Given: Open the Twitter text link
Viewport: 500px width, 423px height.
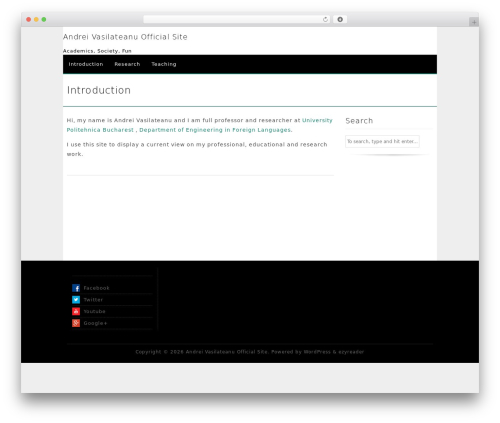Looking at the screenshot, I should point(93,300).
